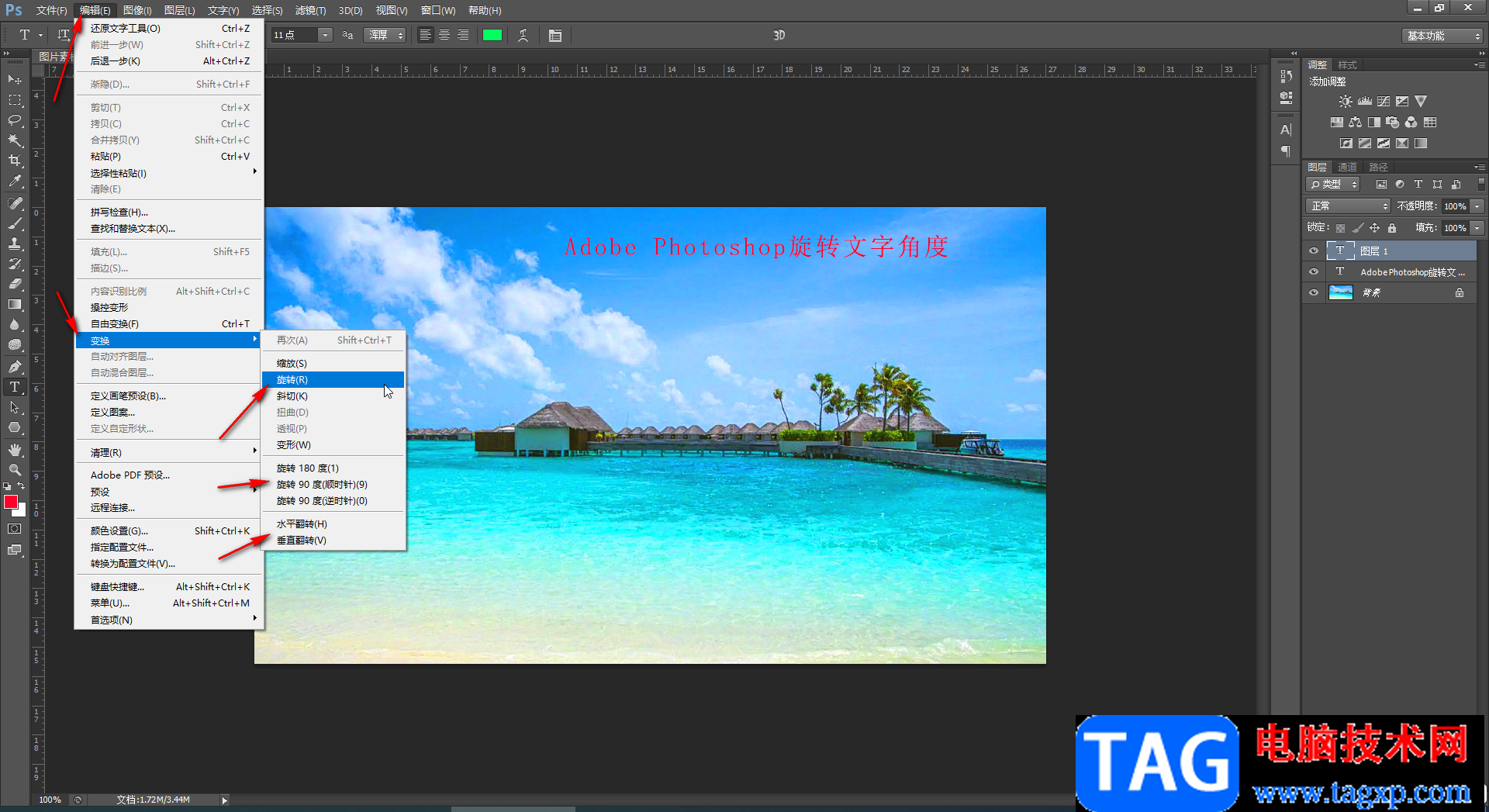
Task: Select the Eyedropper tool
Action: point(15,181)
